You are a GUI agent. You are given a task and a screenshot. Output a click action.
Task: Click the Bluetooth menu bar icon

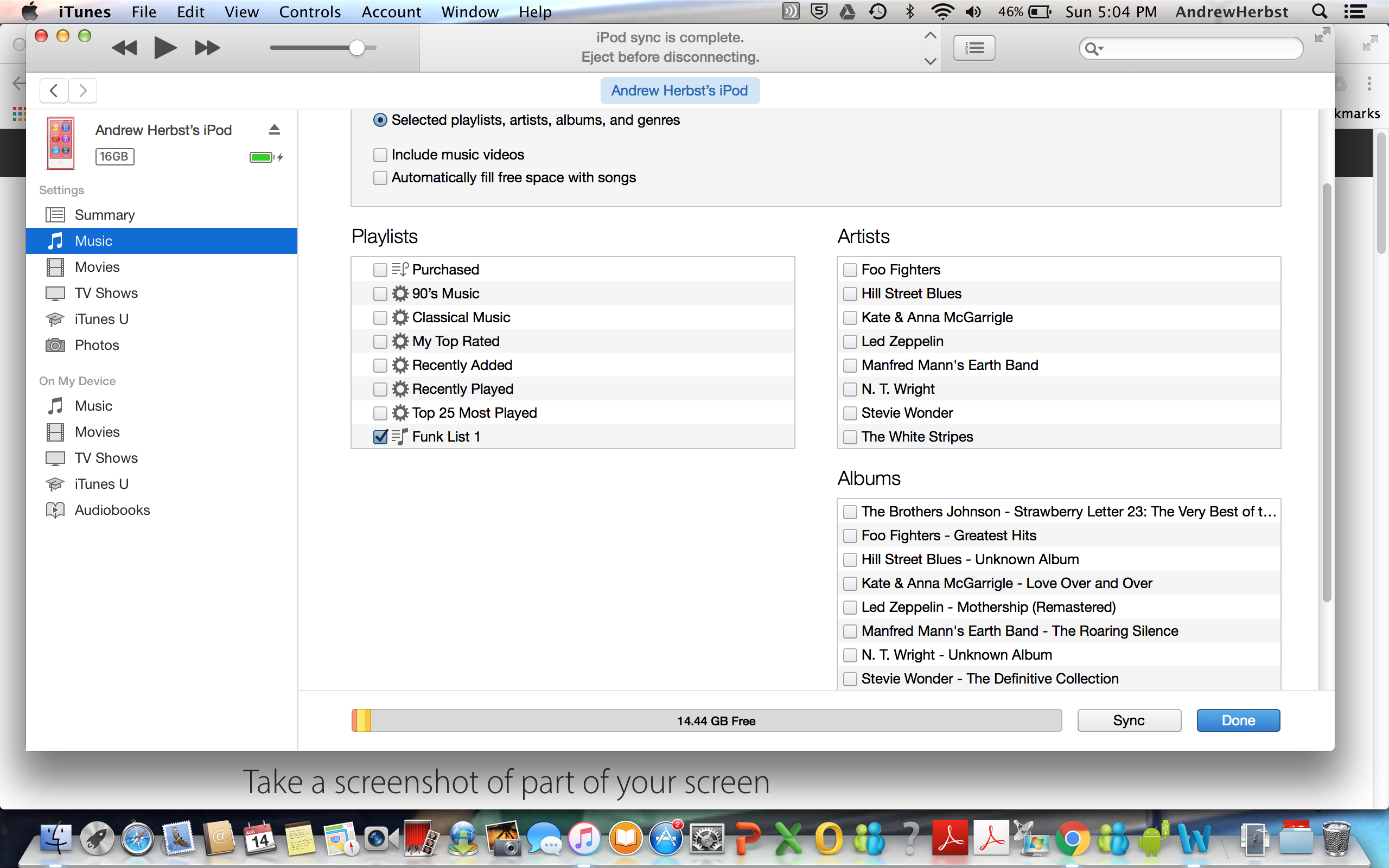click(x=909, y=11)
